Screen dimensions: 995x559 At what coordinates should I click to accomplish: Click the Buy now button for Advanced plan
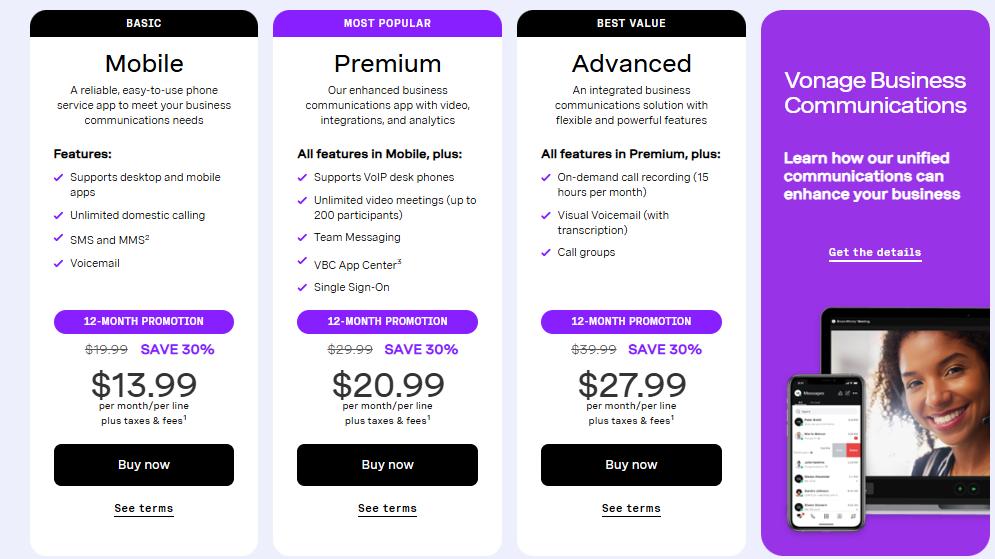(631, 465)
